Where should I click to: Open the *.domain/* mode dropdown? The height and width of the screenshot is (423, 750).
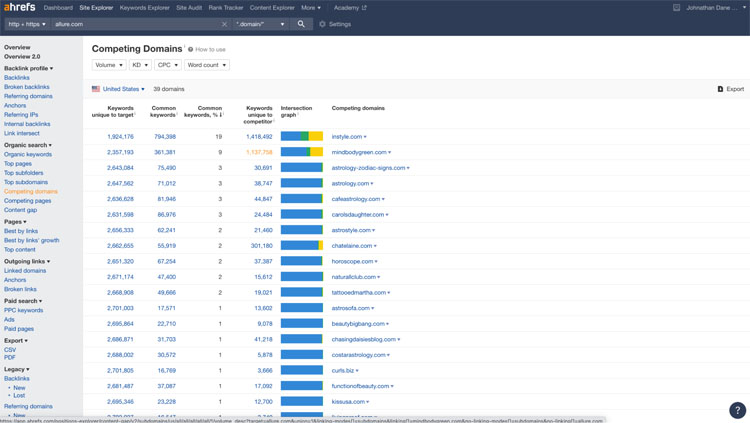(x=261, y=24)
